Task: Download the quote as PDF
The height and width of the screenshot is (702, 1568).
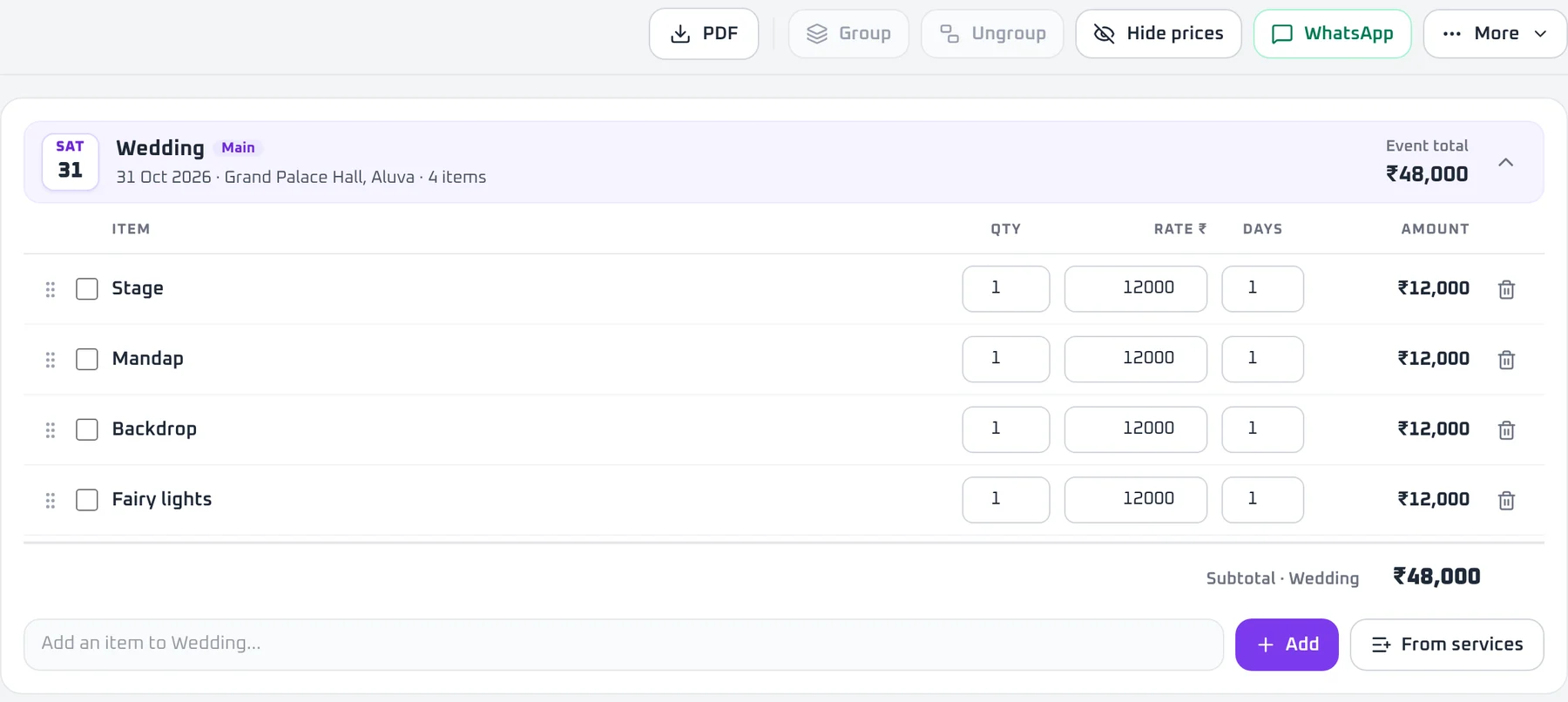Action: (x=704, y=34)
